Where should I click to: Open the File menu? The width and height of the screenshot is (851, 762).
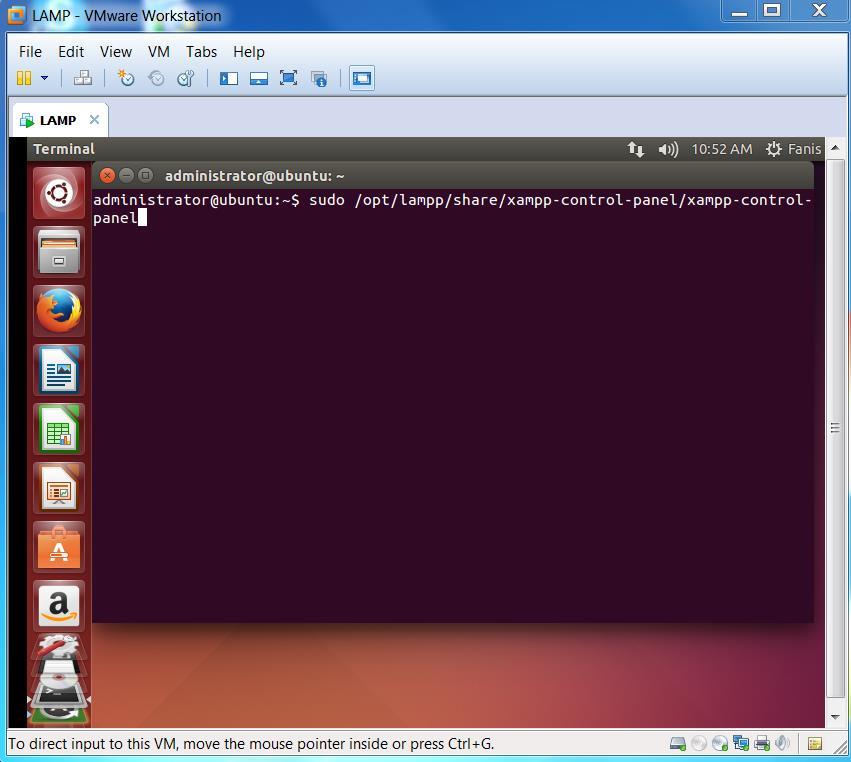click(x=30, y=52)
